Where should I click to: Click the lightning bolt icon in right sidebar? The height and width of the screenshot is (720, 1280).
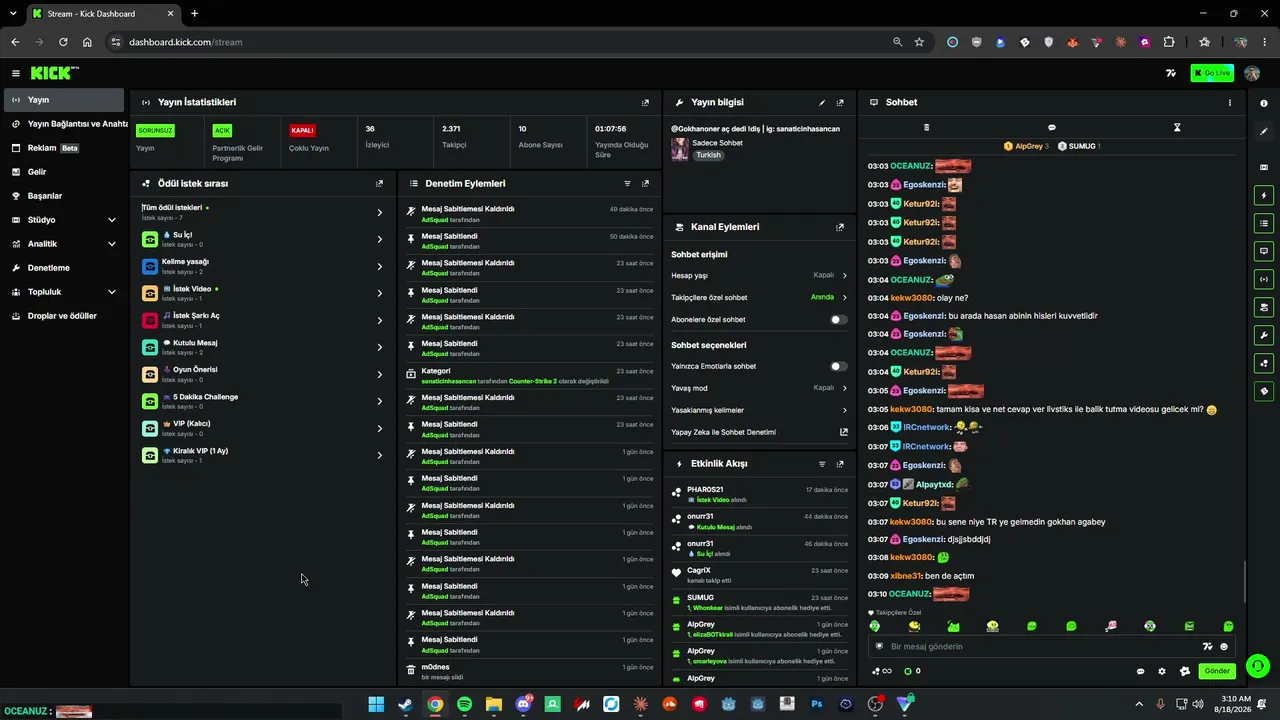pyautogui.click(x=1264, y=195)
